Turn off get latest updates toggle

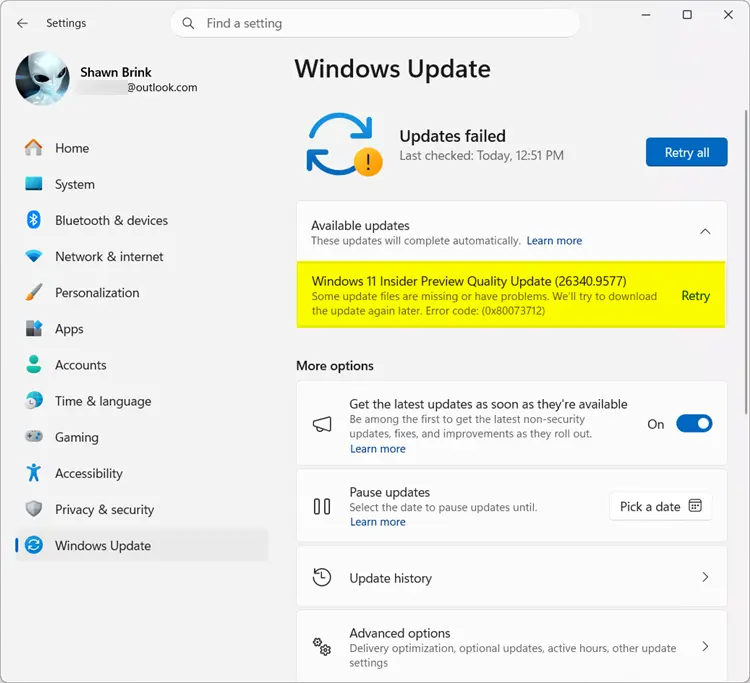[x=694, y=424]
